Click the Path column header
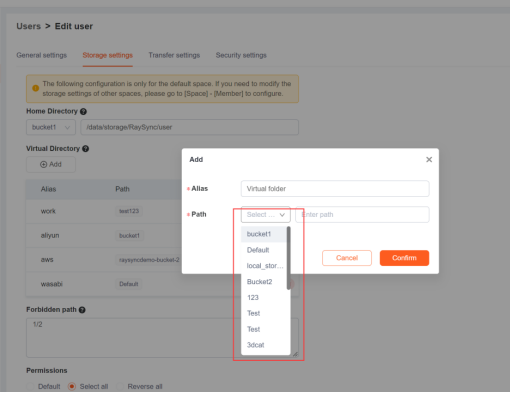 pyautogui.click(x=122, y=189)
